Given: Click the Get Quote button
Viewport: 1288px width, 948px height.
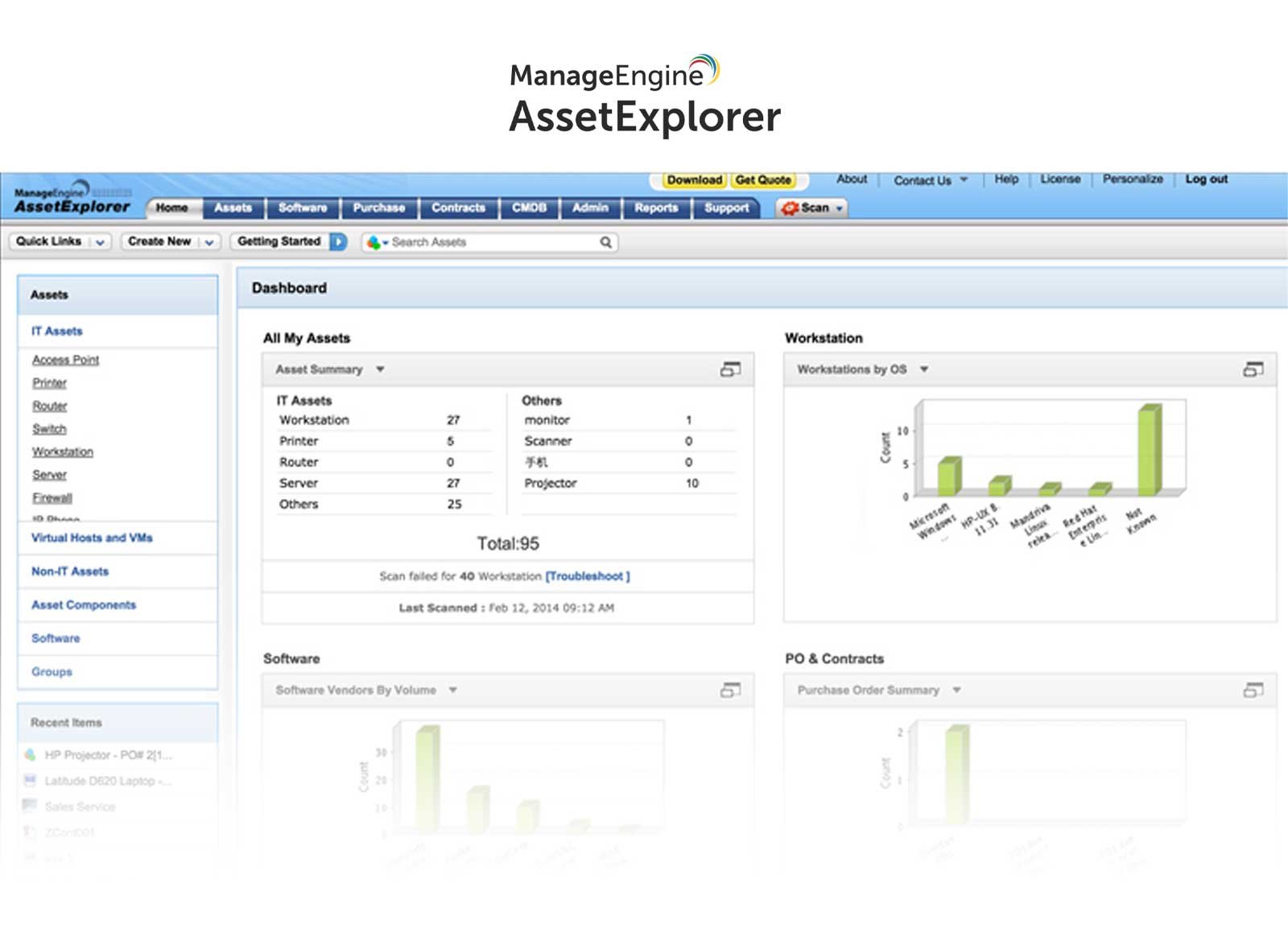Looking at the screenshot, I should click(x=763, y=180).
